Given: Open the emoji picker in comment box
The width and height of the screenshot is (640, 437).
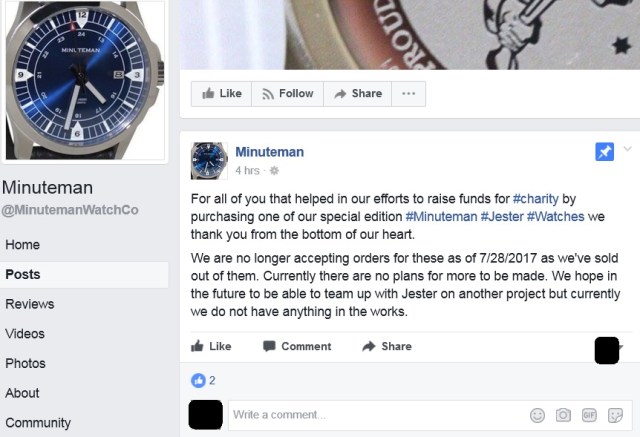Looking at the screenshot, I should (x=537, y=415).
